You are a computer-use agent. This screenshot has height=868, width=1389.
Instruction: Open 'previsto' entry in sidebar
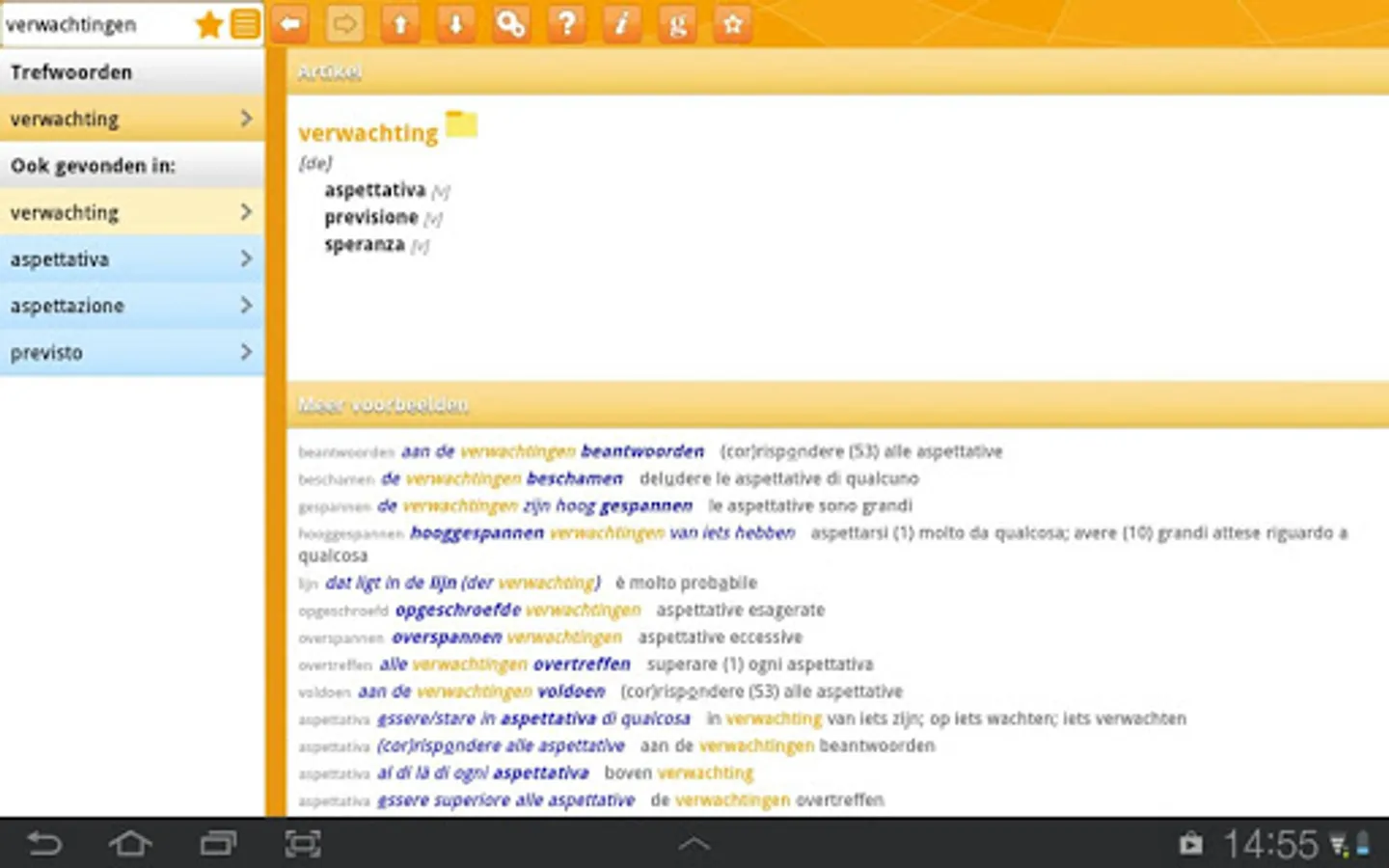coord(131,352)
